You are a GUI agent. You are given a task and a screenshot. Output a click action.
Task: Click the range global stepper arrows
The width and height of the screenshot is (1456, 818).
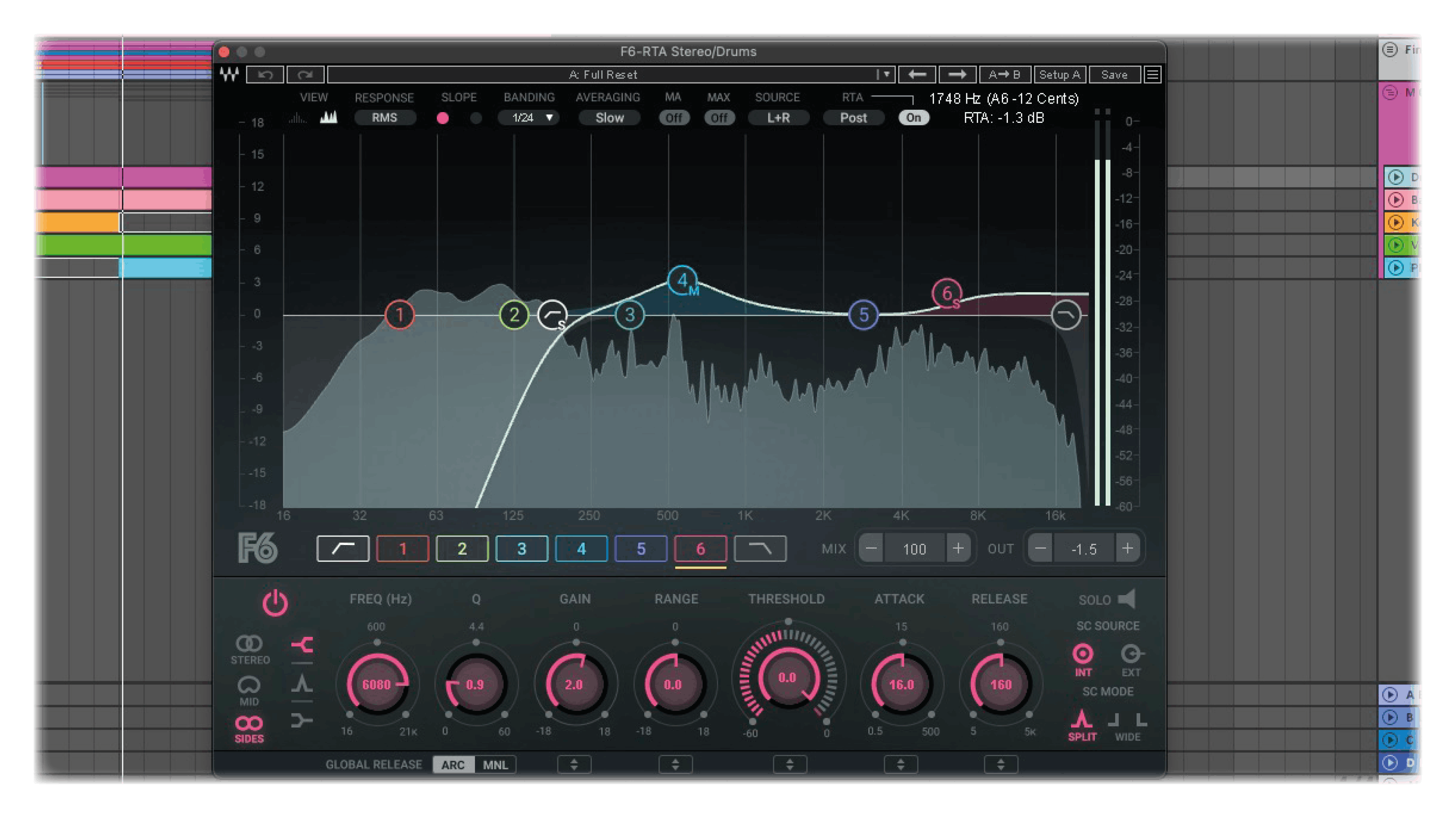(x=676, y=765)
